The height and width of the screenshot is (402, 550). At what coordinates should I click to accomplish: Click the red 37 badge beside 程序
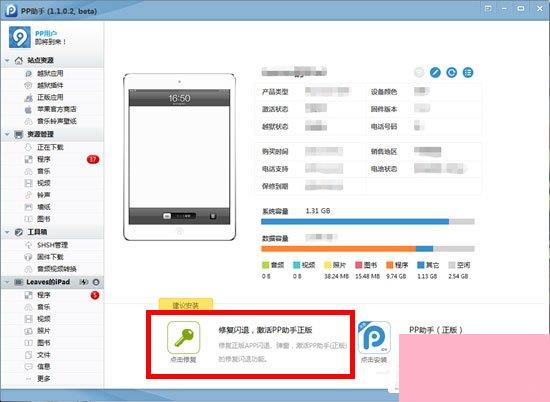(x=93, y=160)
